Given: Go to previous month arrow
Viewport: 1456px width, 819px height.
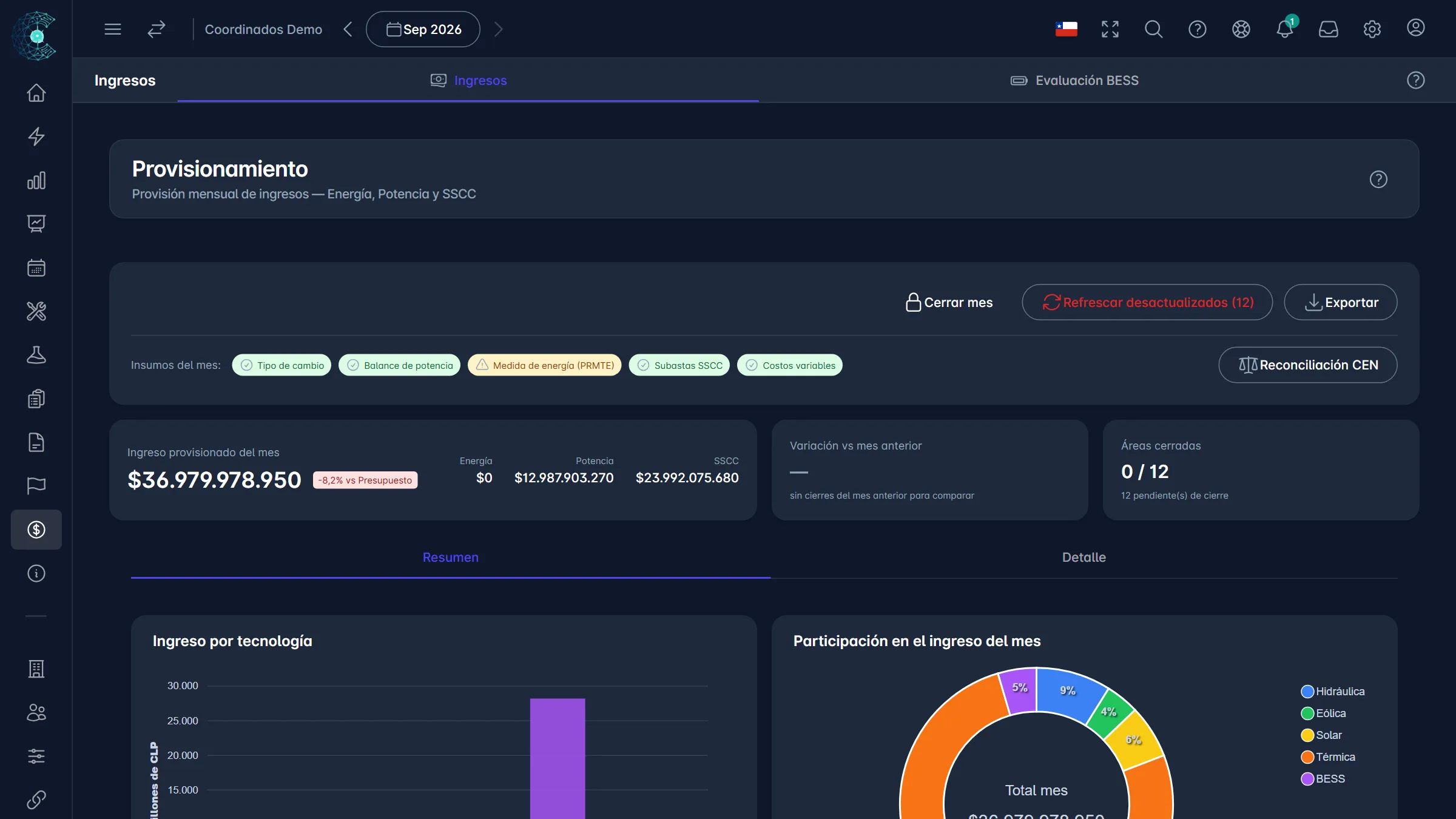Looking at the screenshot, I should (x=348, y=29).
